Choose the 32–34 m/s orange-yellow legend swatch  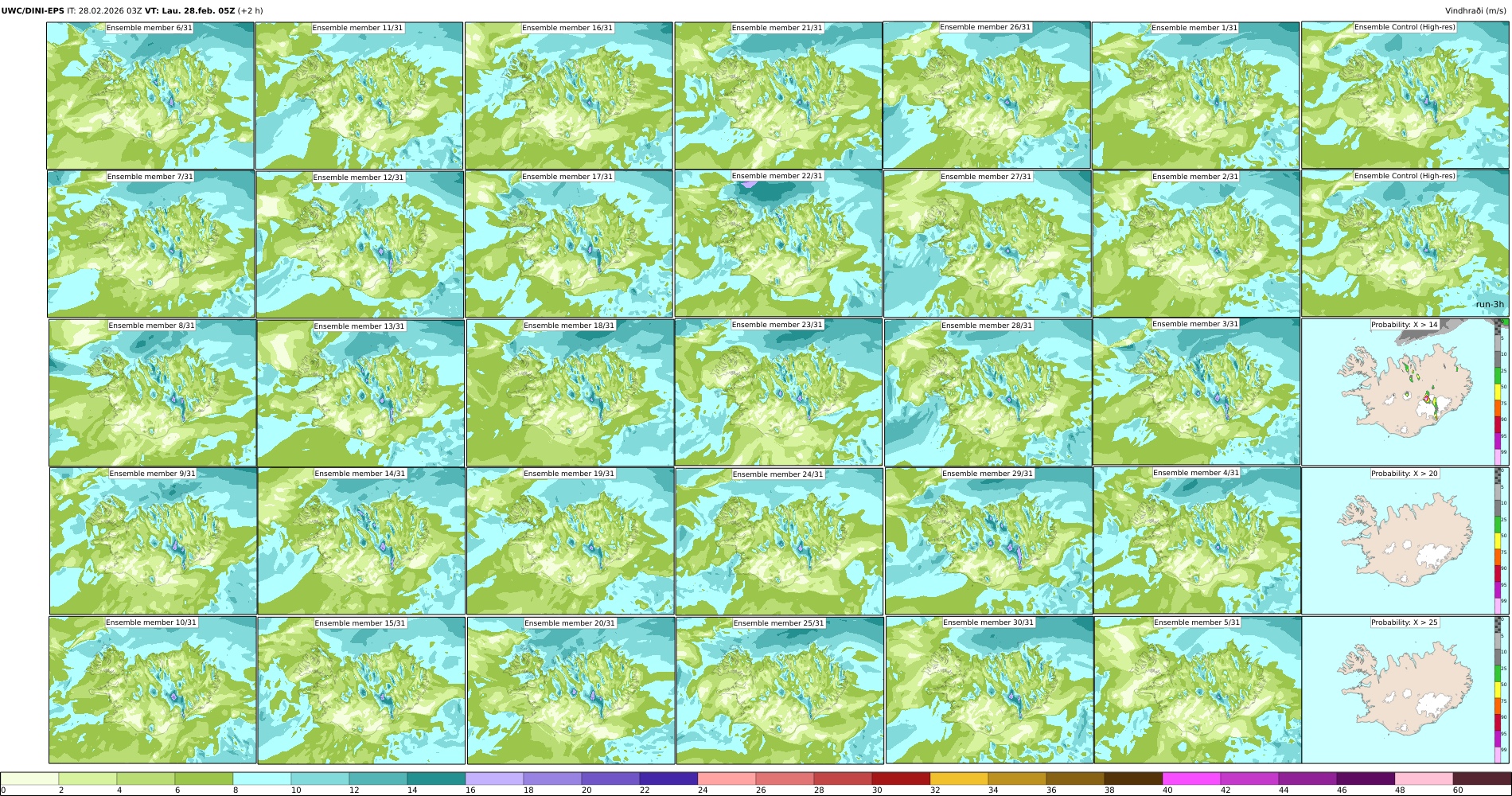coord(959,778)
